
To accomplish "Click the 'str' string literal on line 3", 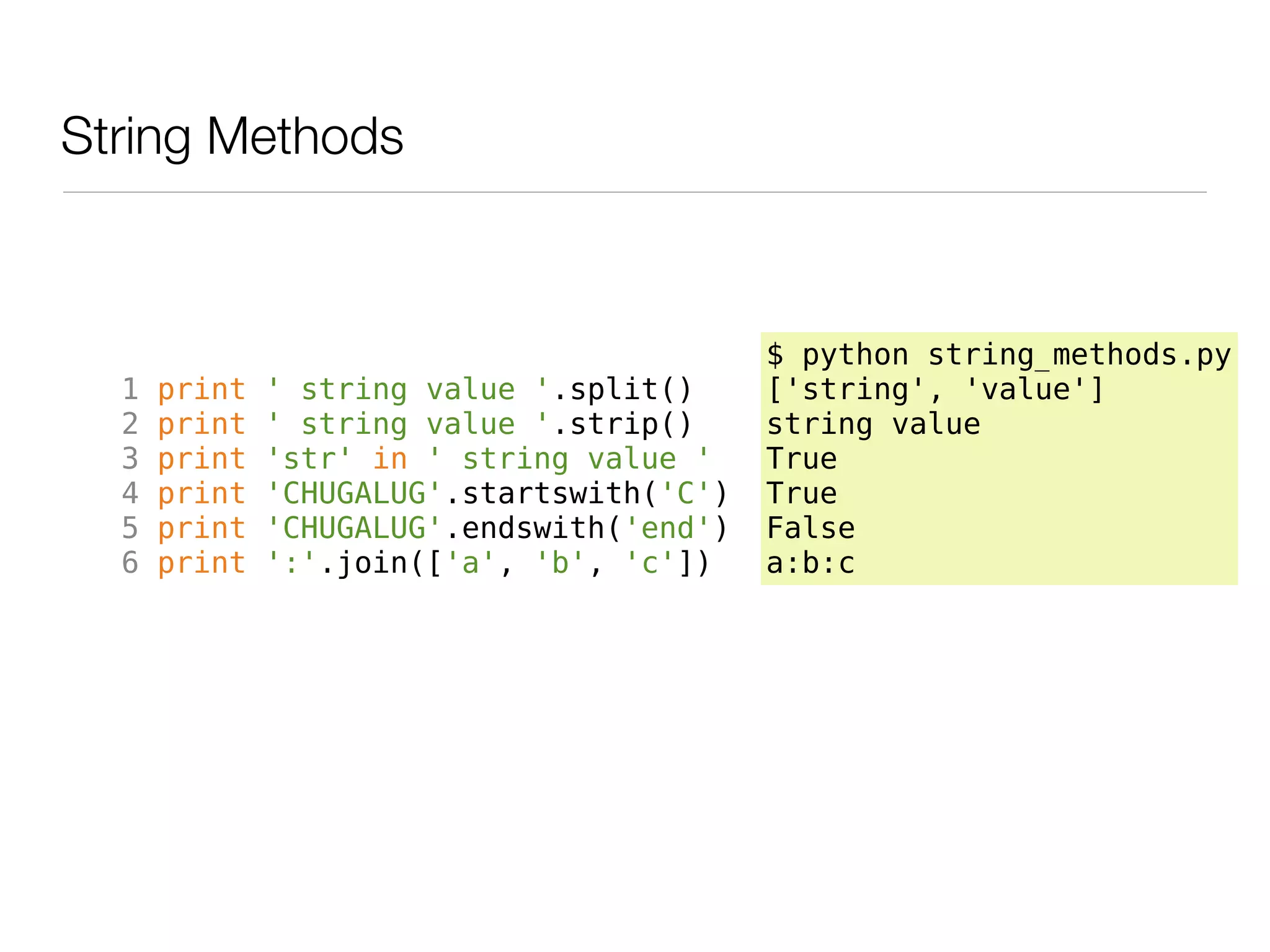I will 309,459.
